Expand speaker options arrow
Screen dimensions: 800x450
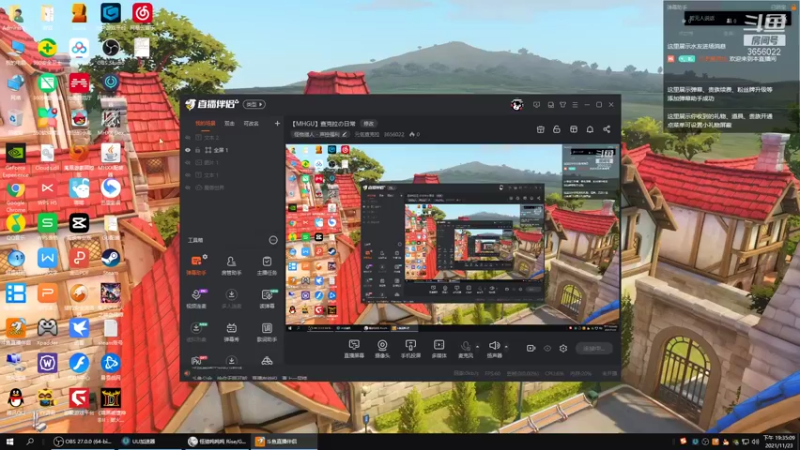506,347
